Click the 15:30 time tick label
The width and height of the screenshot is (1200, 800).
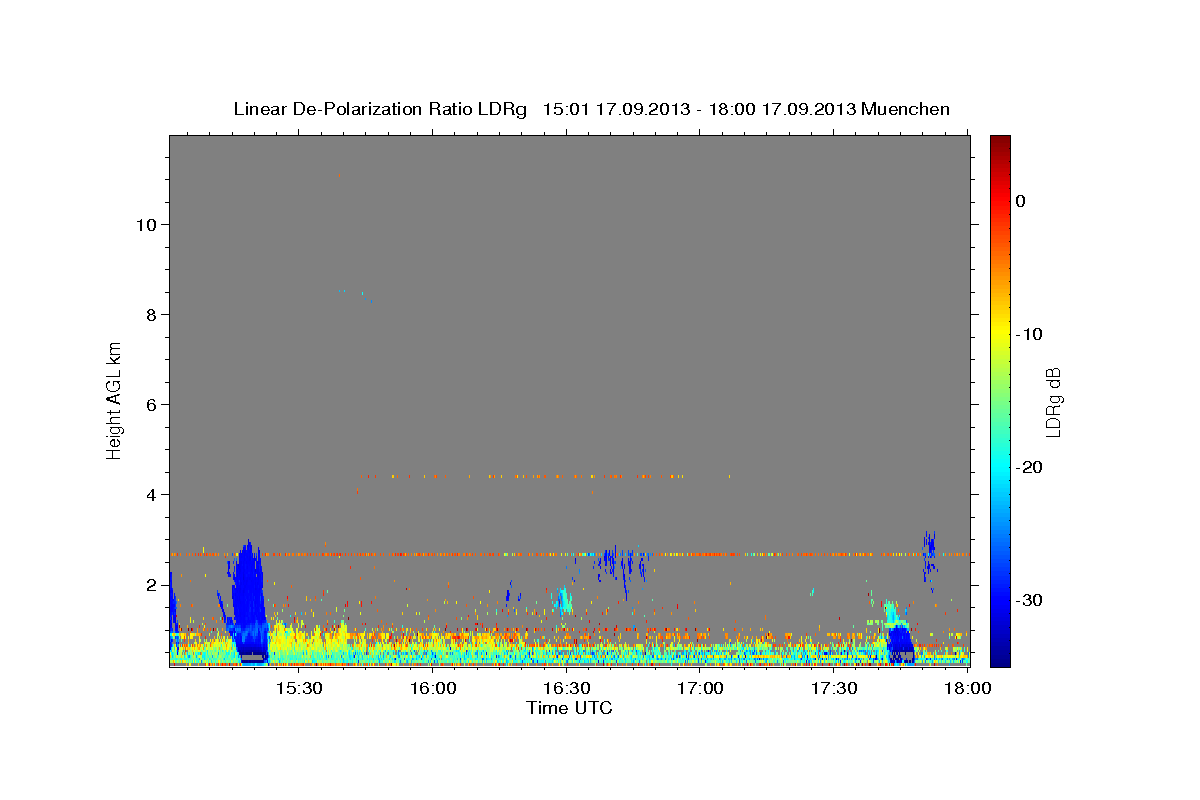point(299,688)
